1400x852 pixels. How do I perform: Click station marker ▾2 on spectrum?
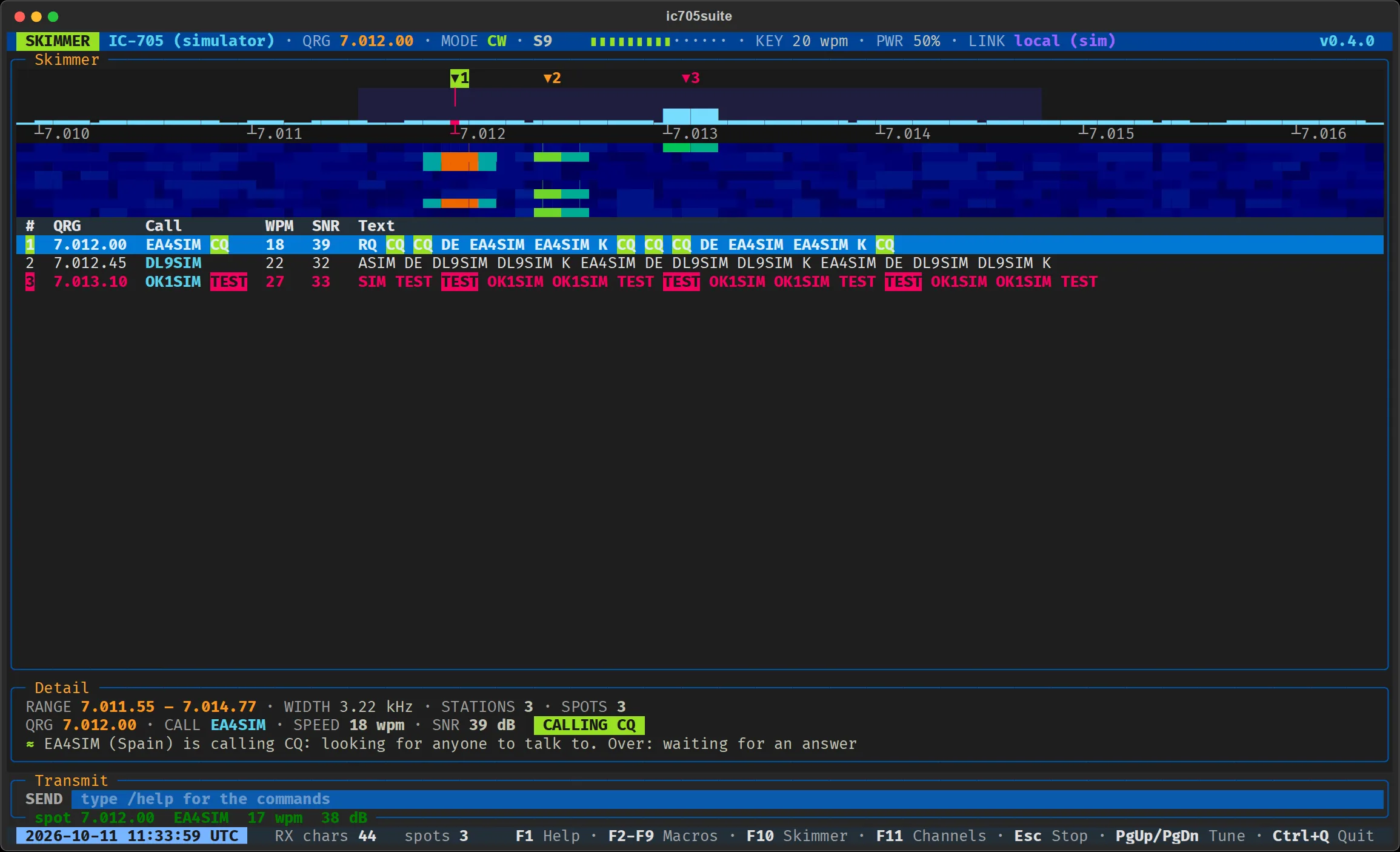pyautogui.click(x=552, y=78)
